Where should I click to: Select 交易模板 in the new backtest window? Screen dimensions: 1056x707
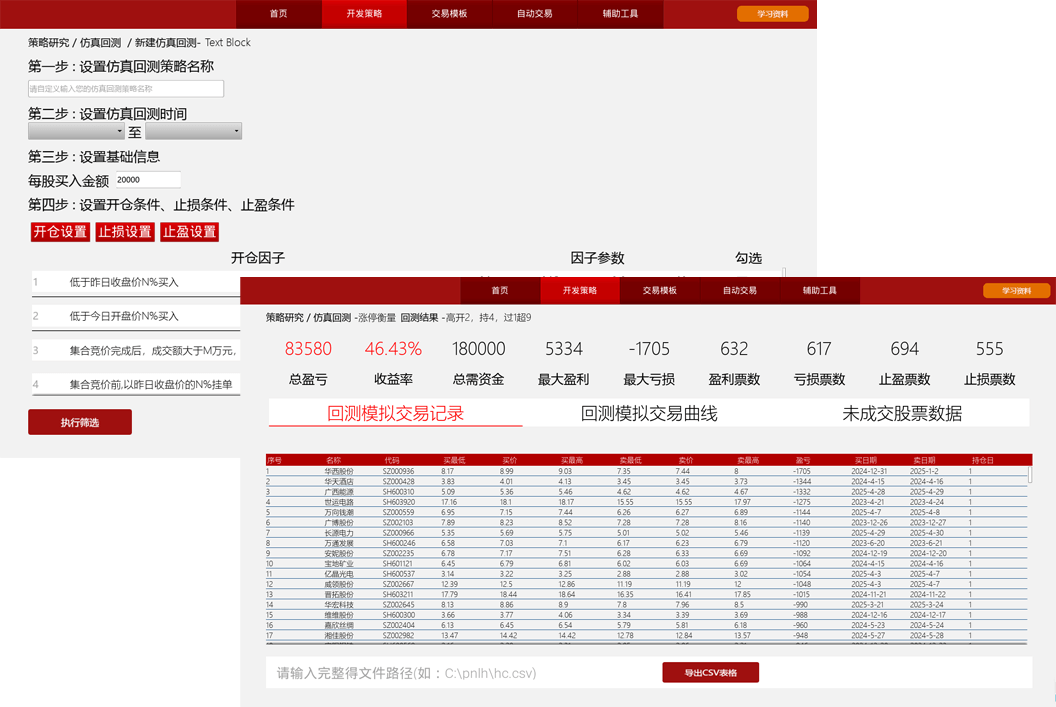pyautogui.click(x=450, y=14)
